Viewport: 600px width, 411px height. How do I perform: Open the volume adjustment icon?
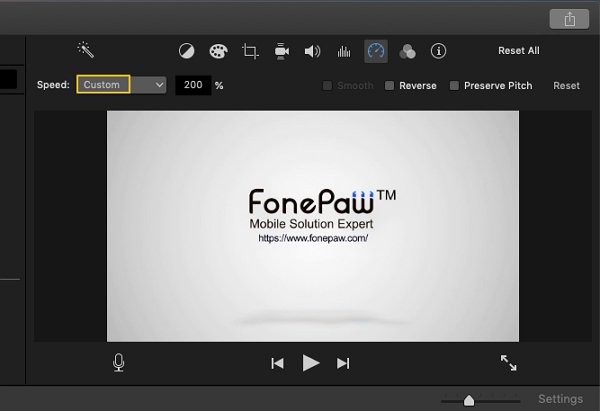[x=312, y=51]
